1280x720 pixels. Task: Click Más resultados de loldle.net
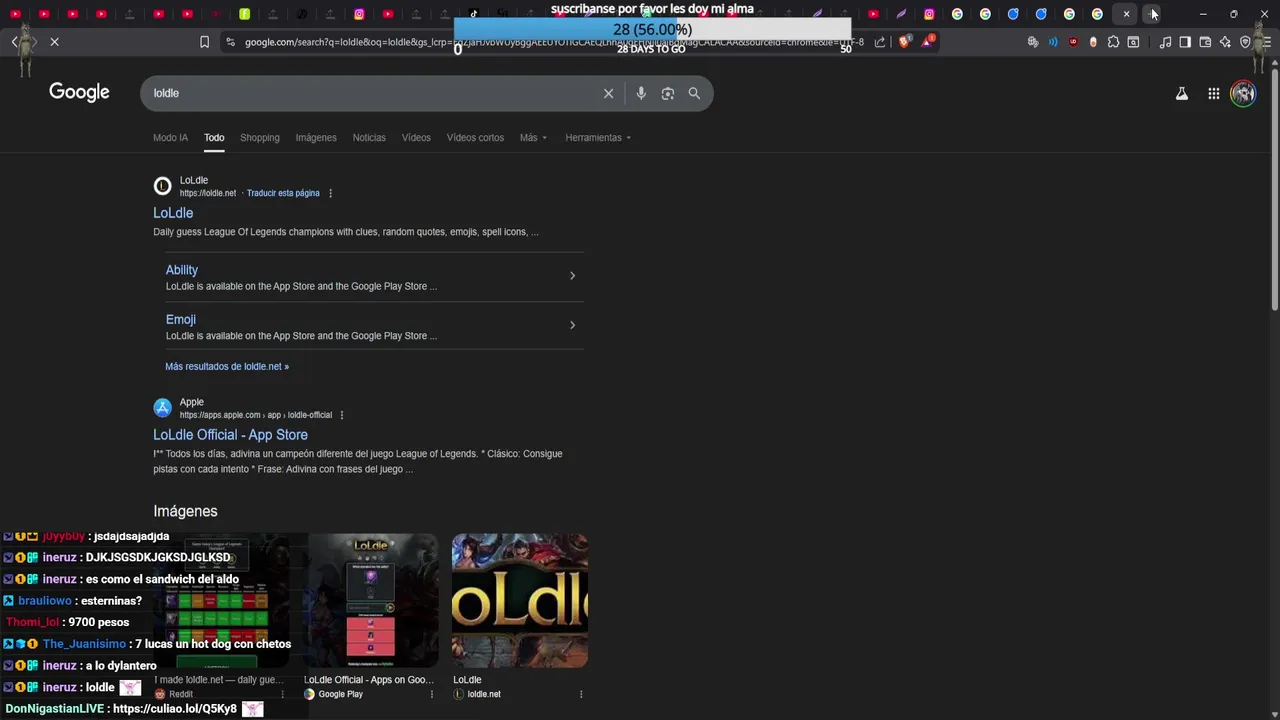[x=227, y=366]
